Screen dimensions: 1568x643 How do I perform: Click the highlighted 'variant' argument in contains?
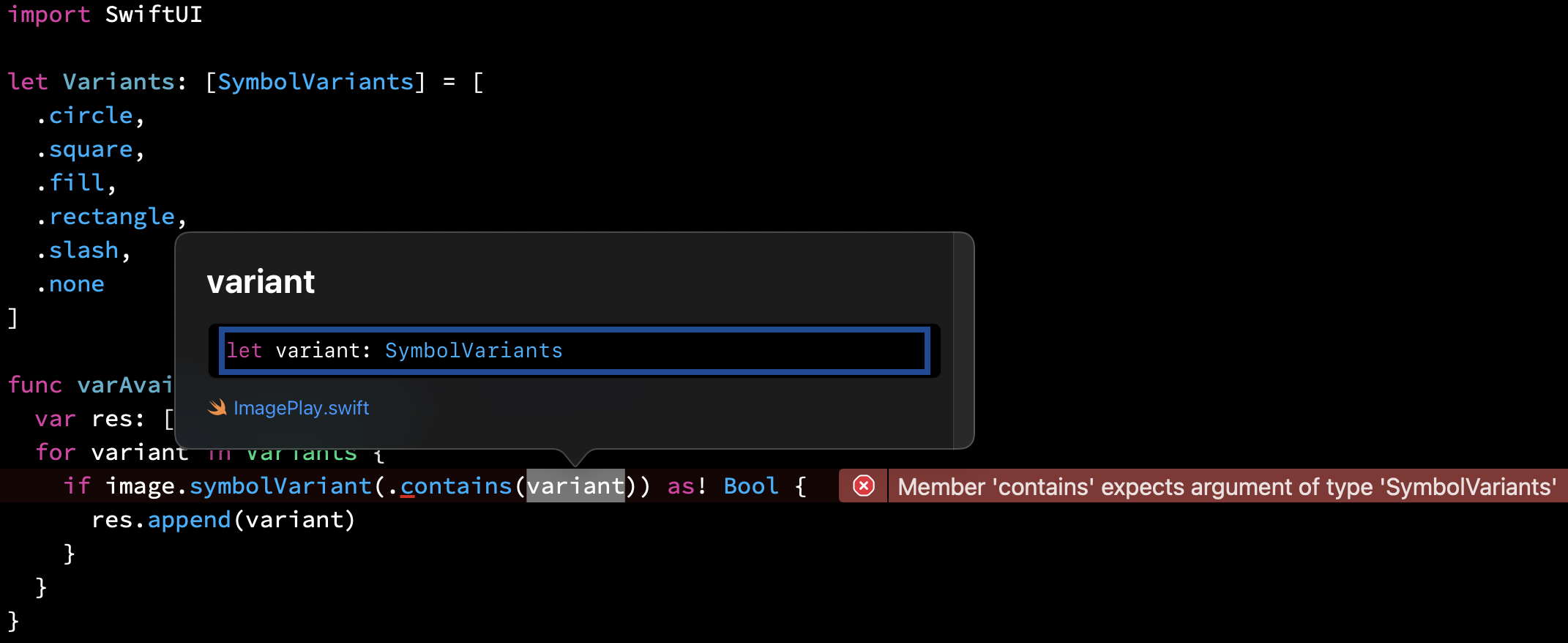tap(576, 486)
